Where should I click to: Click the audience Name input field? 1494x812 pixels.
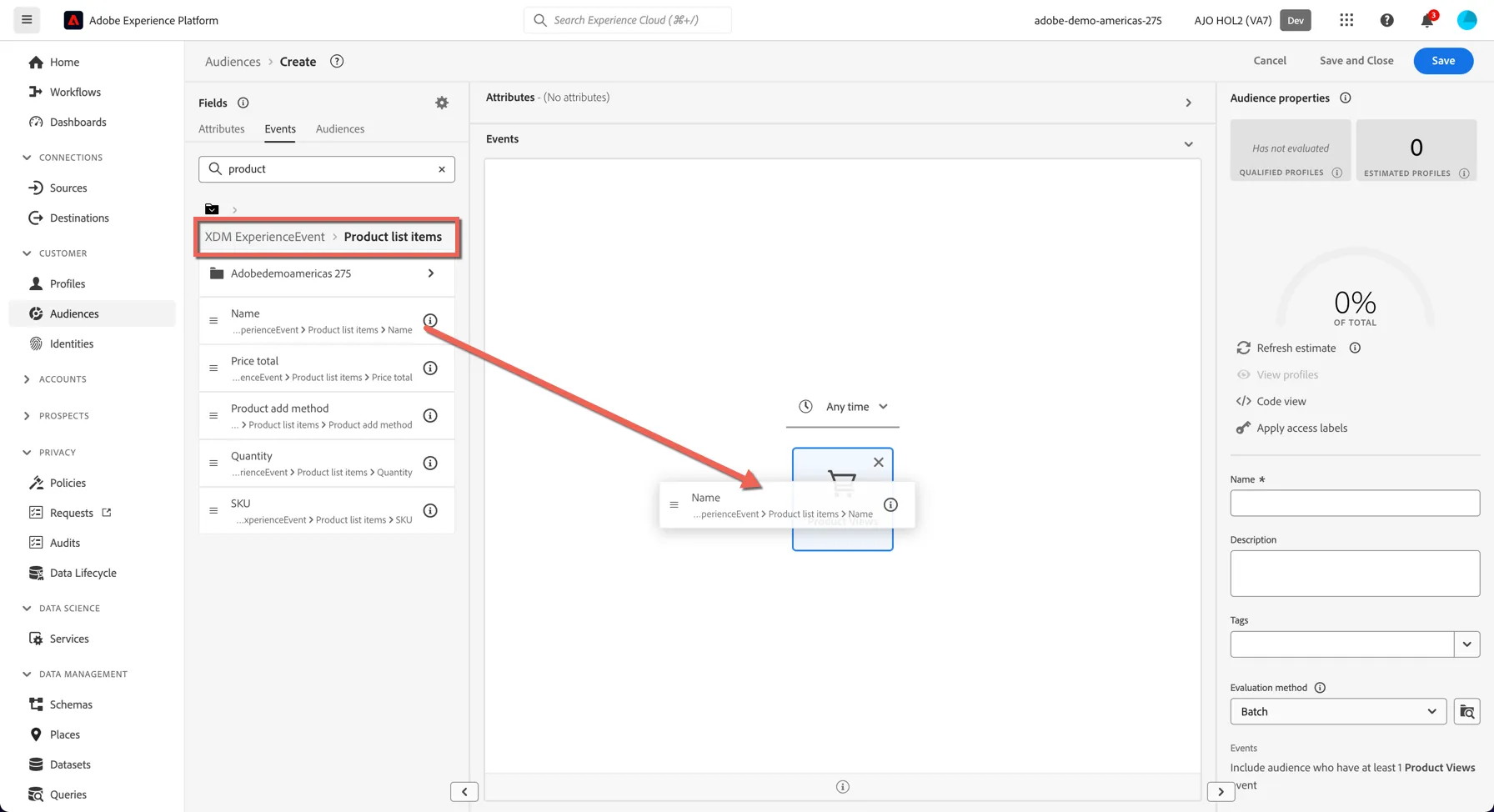point(1355,503)
